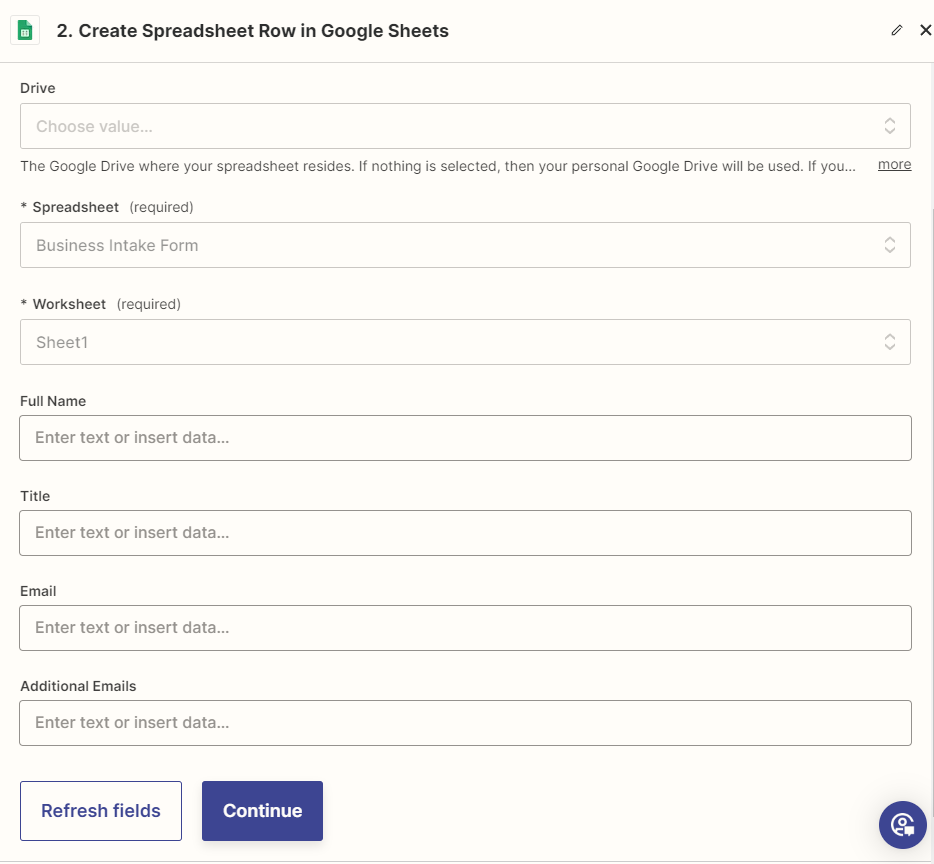Click the step title 'Create Spreadsheet Row in Google Sheets'

252,31
